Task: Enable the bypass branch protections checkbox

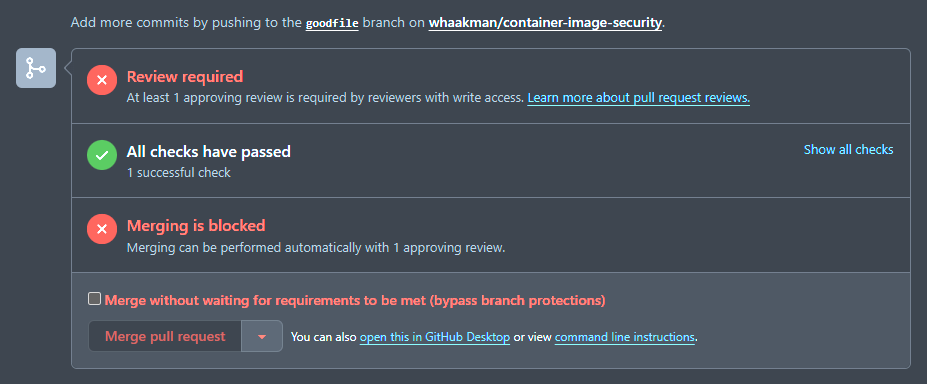Action: tap(95, 299)
